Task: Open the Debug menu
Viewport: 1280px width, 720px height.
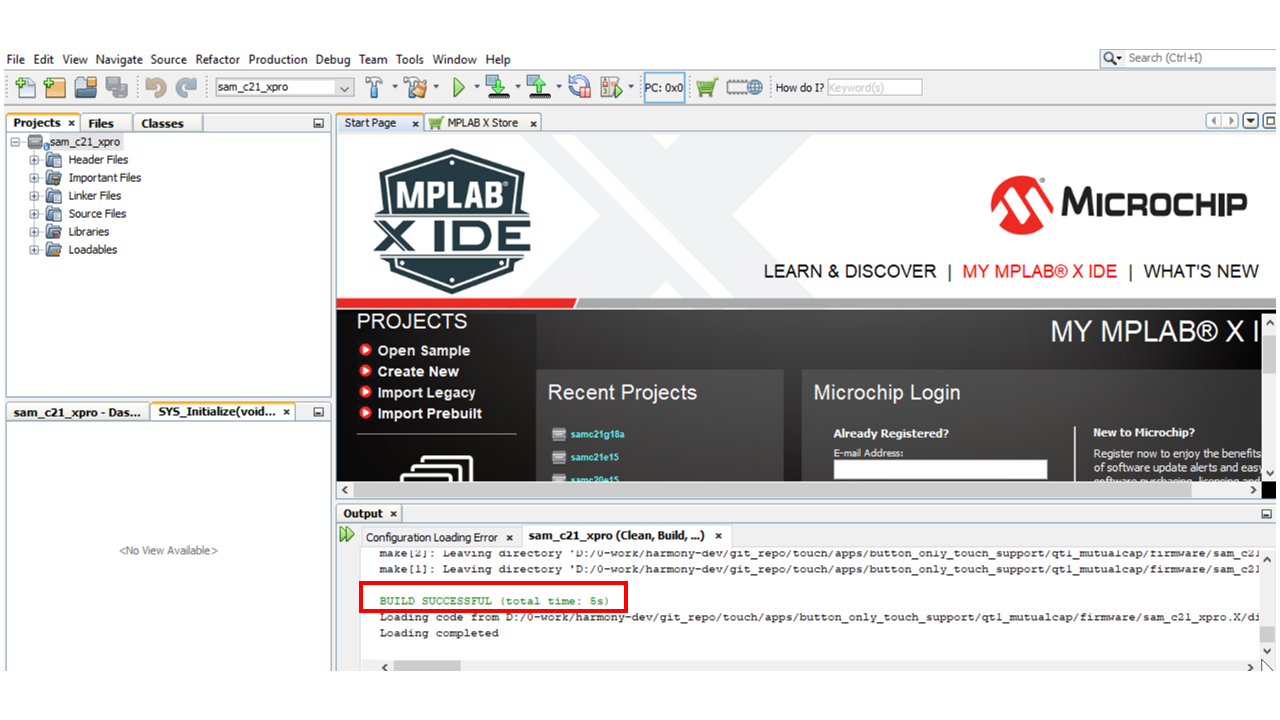Action: 333,60
